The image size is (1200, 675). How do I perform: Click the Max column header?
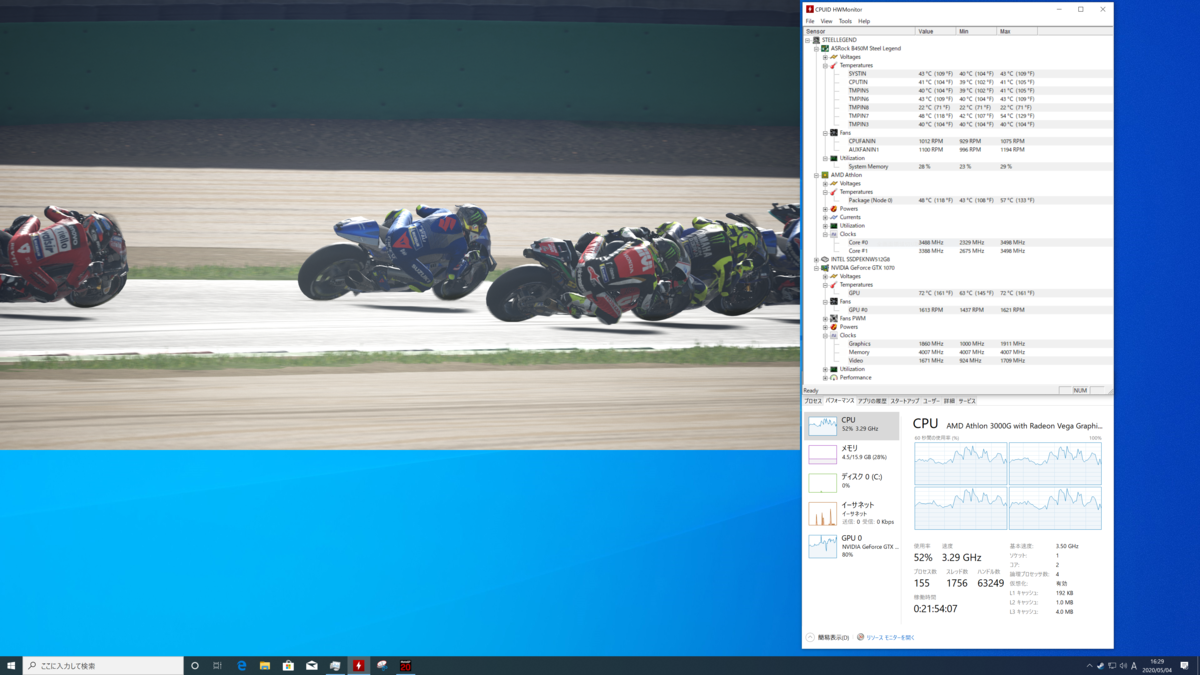click(1017, 31)
